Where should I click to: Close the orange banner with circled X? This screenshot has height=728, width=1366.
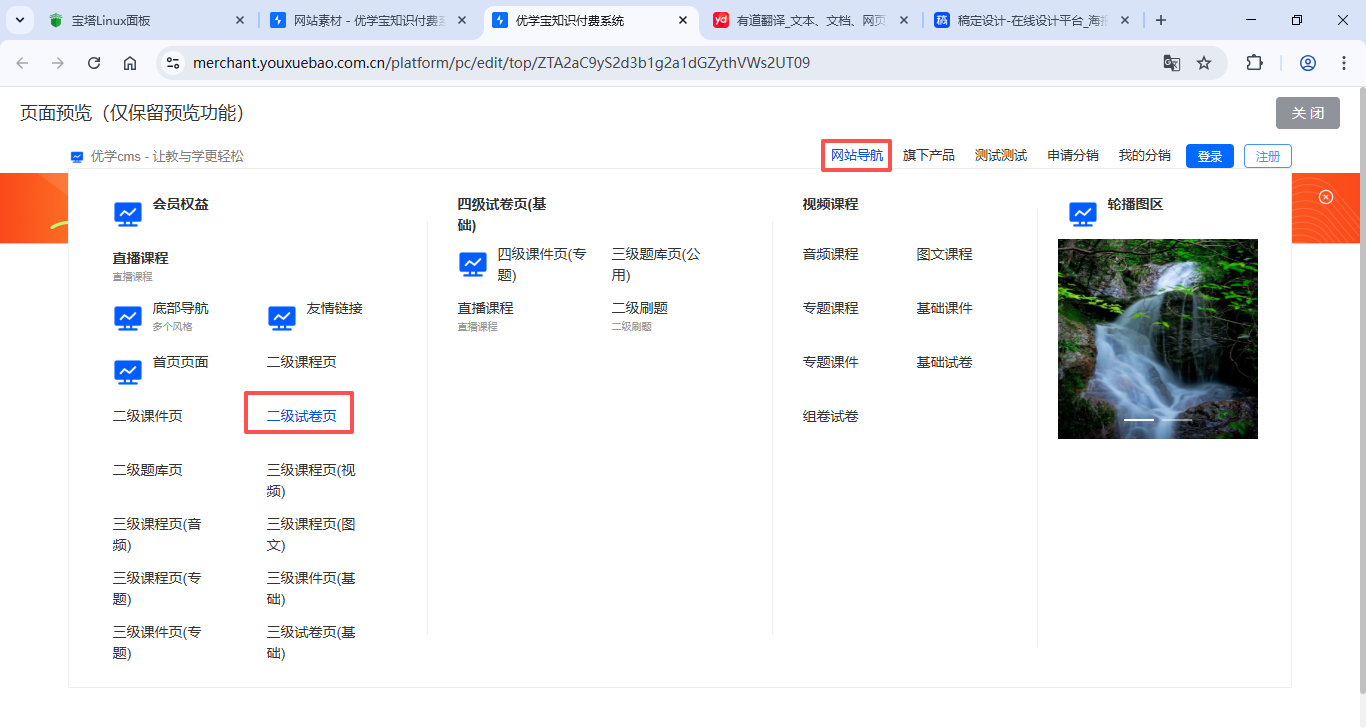point(1326,197)
